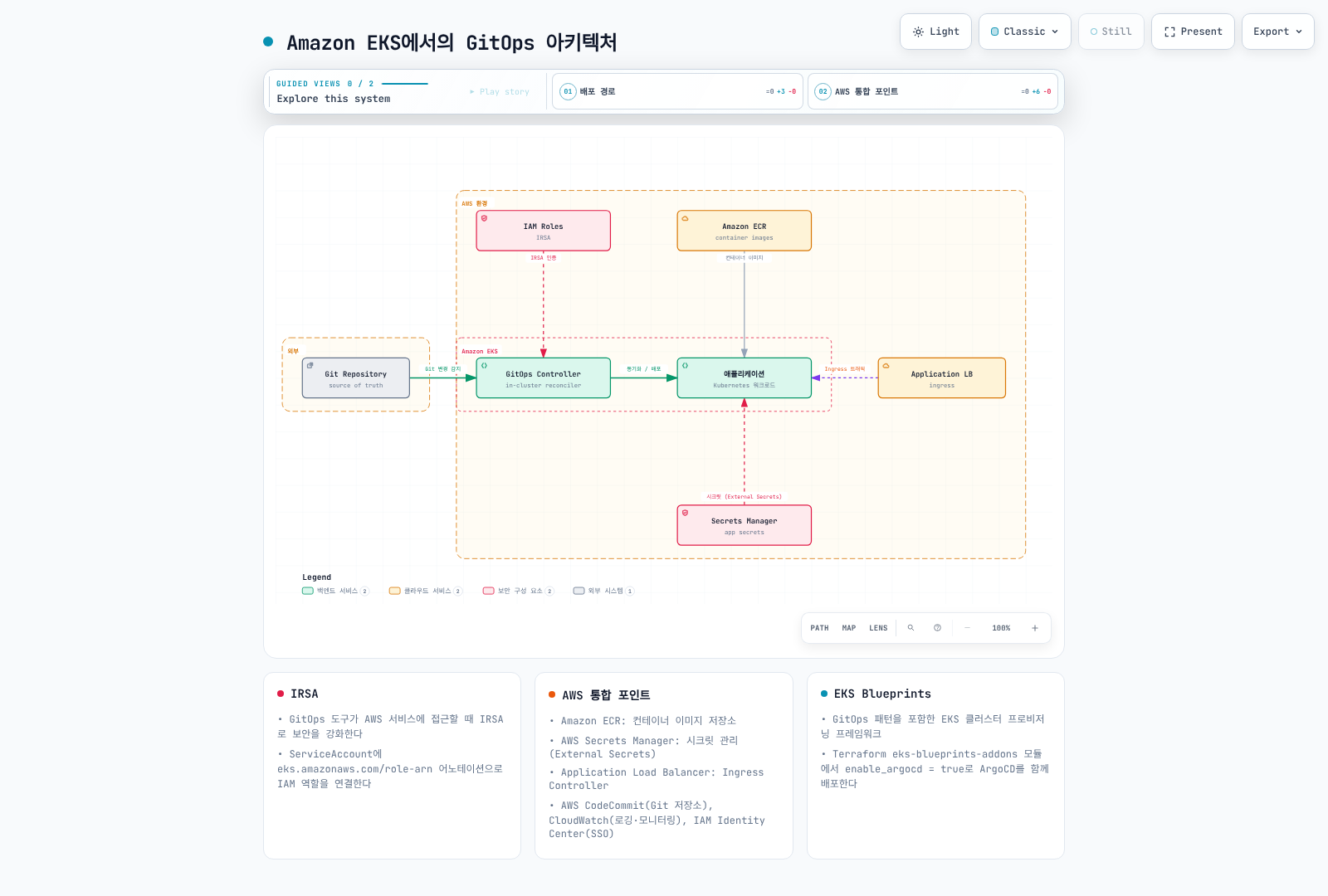Click the code icon on 애플리케이션 node
1328x896 pixels.
coord(685,365)
